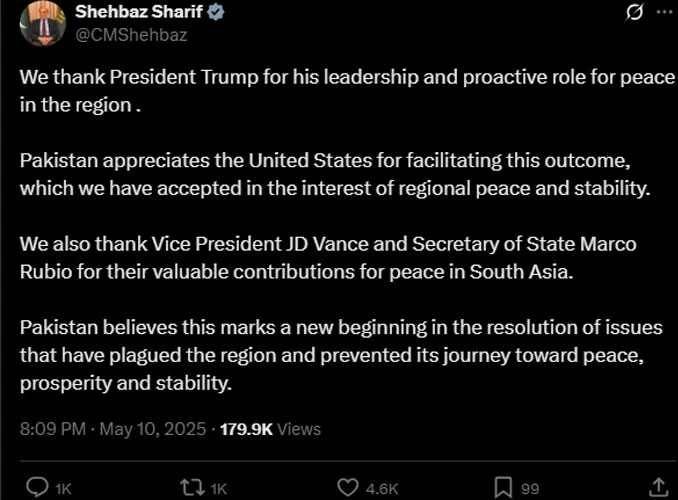Toggle the bookmark icon for this post
678x500 pixels.
[x=504, y=487]
